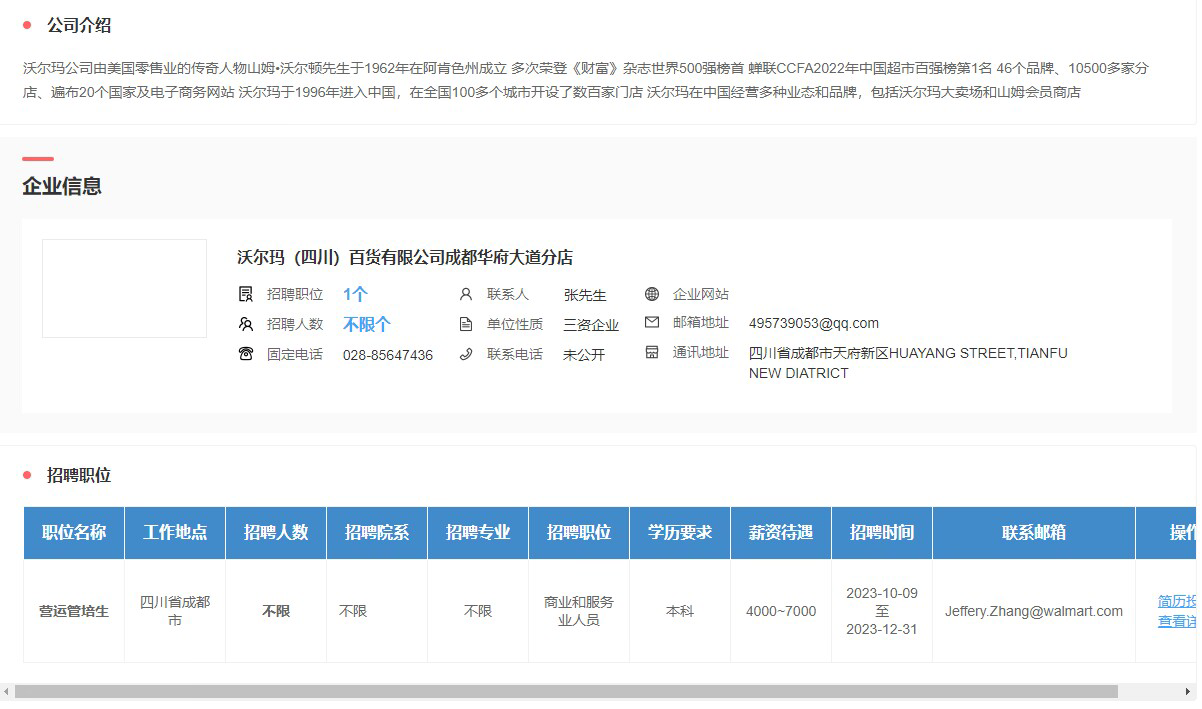This screenshot has width=1202, height=709.
Task: Click the 招聘人数 column header
Action: 276,533
